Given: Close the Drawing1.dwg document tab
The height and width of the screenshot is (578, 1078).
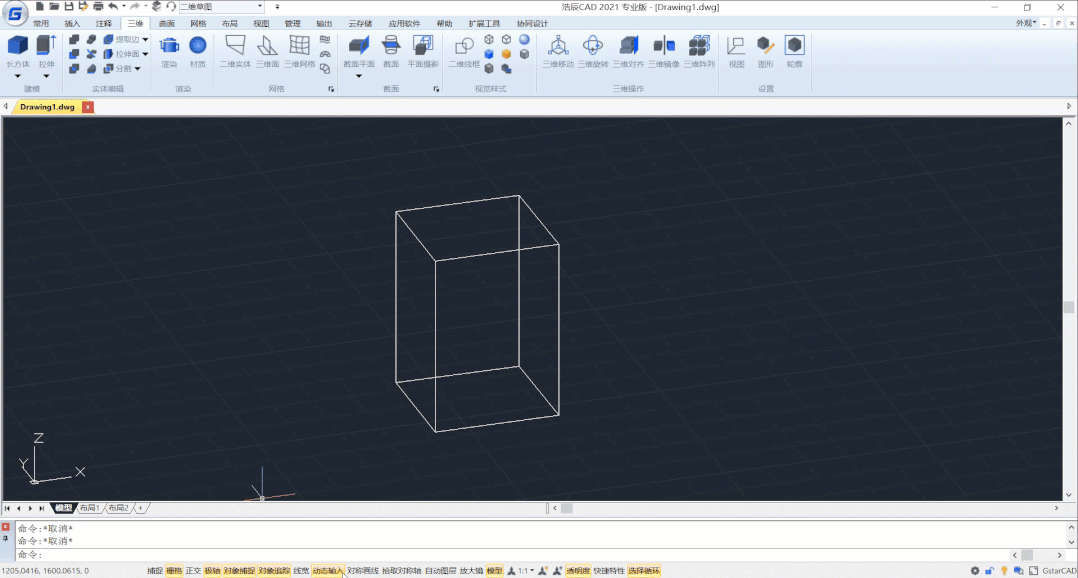Looking at the screenshot, I should (x=87, y=107).
